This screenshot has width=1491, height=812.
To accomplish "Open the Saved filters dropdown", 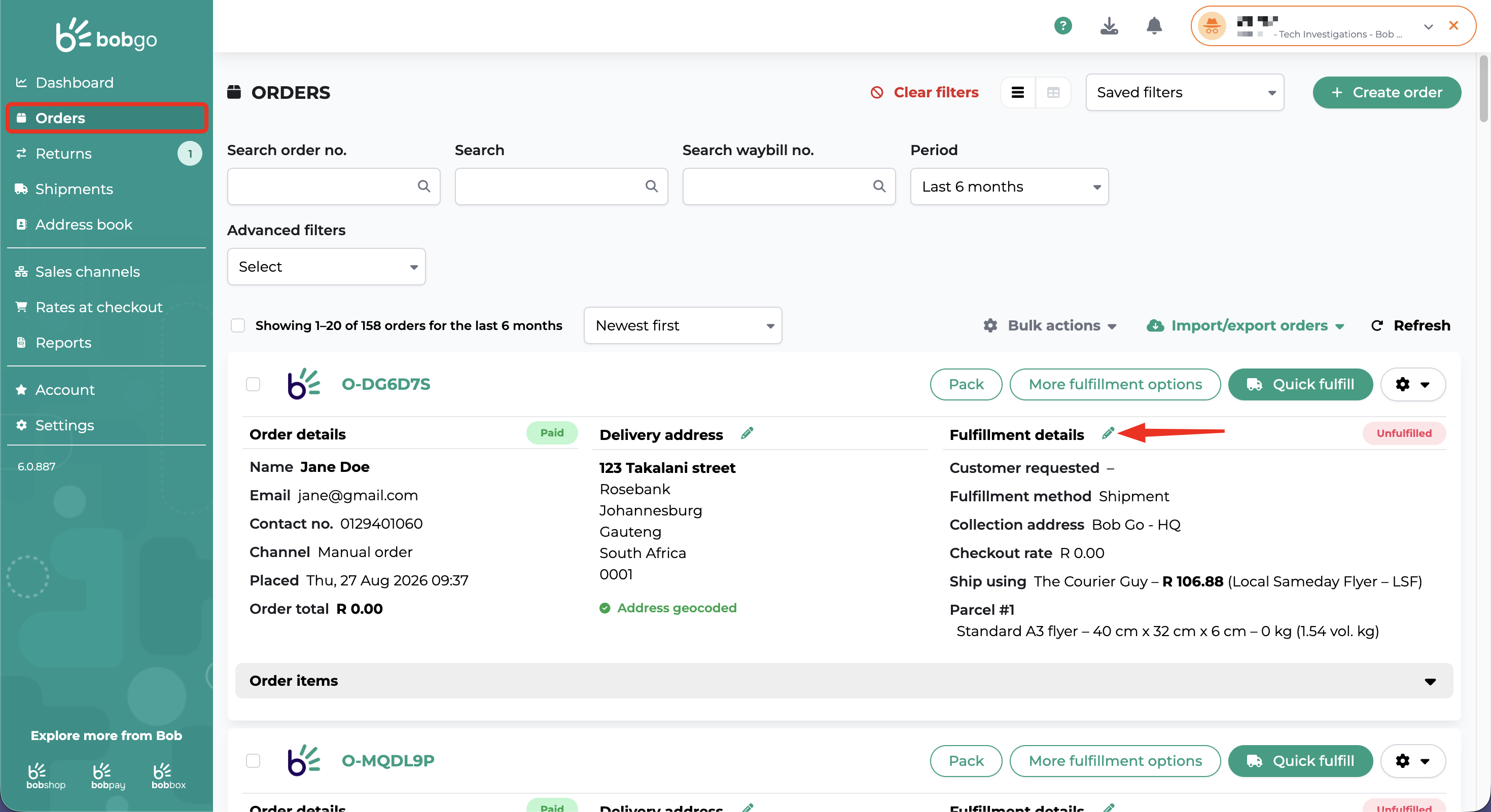I will click(1185, 93).
